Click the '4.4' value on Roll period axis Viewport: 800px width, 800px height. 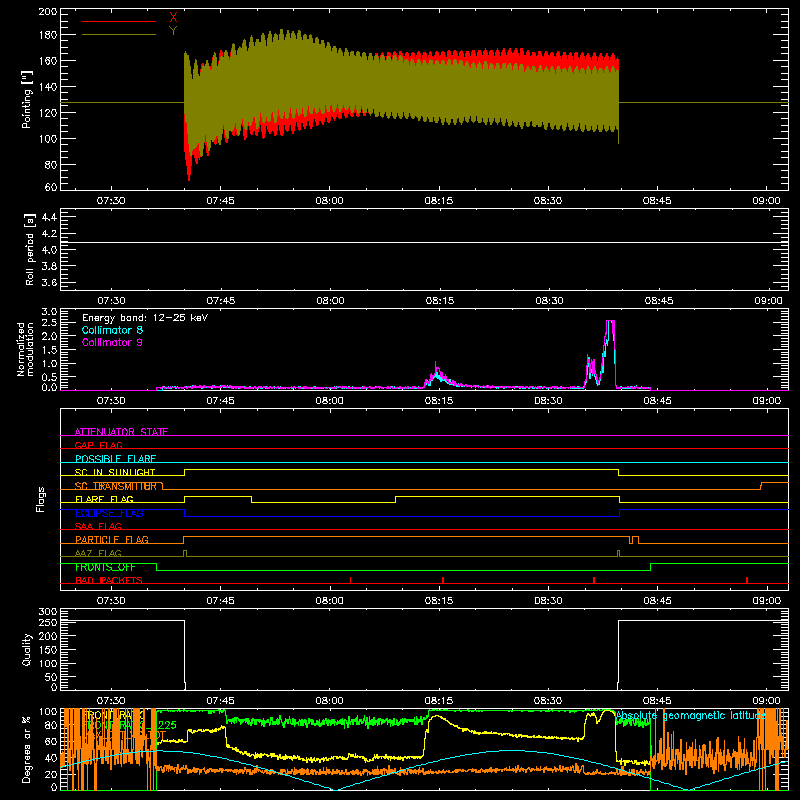[x=49, y=217]
